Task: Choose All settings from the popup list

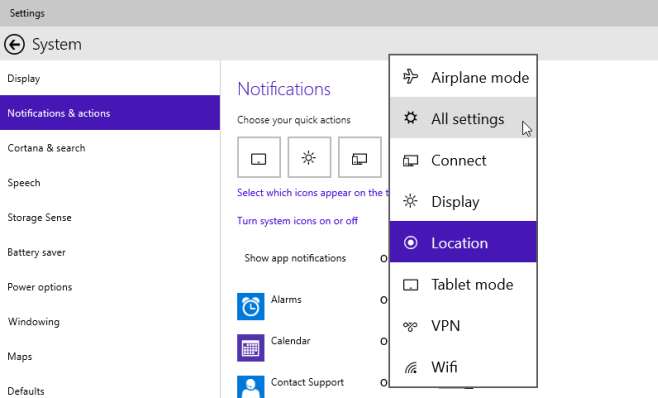Action: pyautogui.click(x=463, y=118)
